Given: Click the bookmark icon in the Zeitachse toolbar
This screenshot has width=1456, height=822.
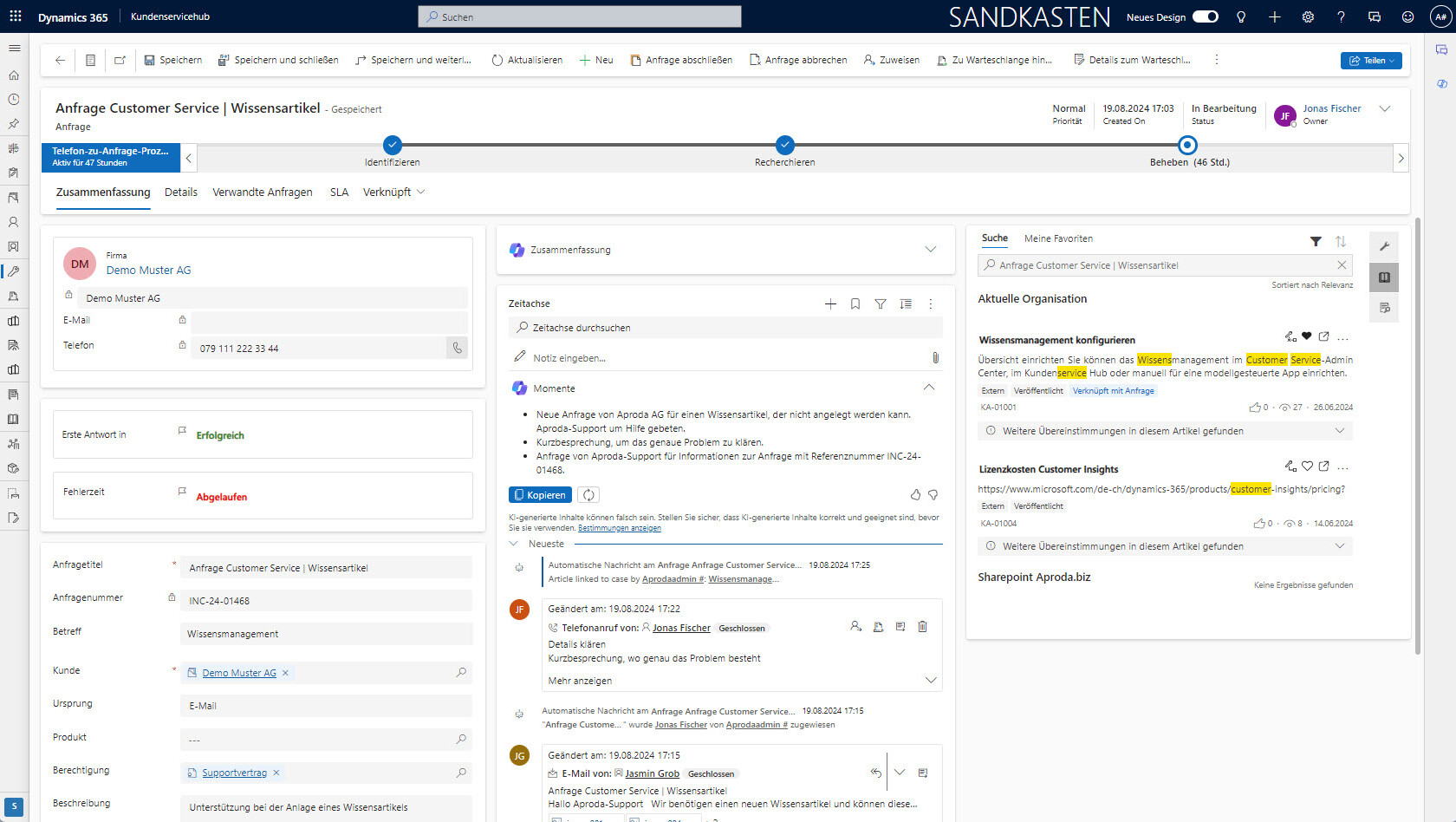Looking at the screenshot, I should tap(855, 304).
